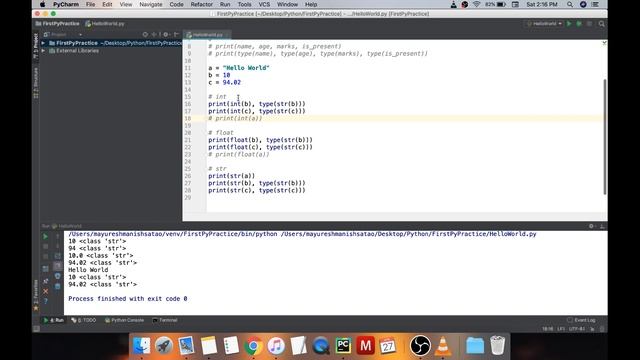
Task: Hide the Project panel with the hide icon
Action: point(176,35)
